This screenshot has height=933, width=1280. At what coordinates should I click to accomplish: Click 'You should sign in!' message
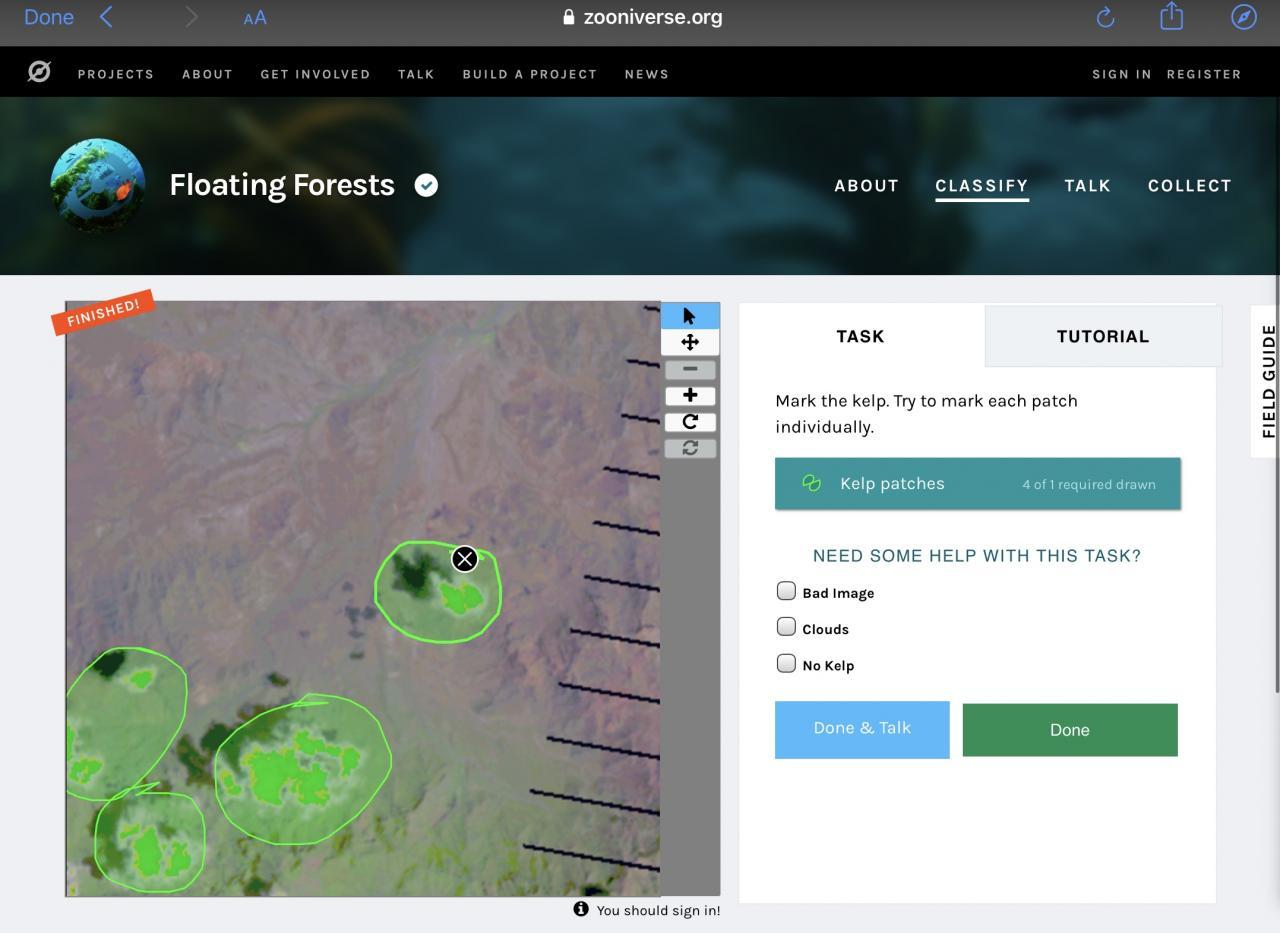(x=658, y=910)
